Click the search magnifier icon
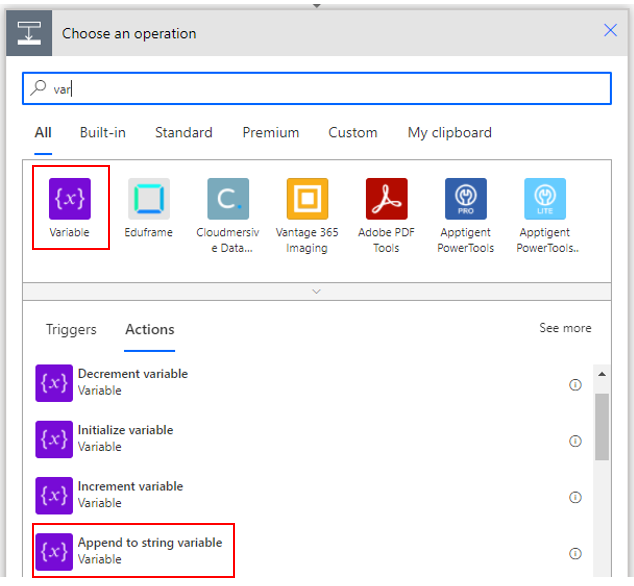The width and height of the screenshot is (634, 586). pos(38,88)
